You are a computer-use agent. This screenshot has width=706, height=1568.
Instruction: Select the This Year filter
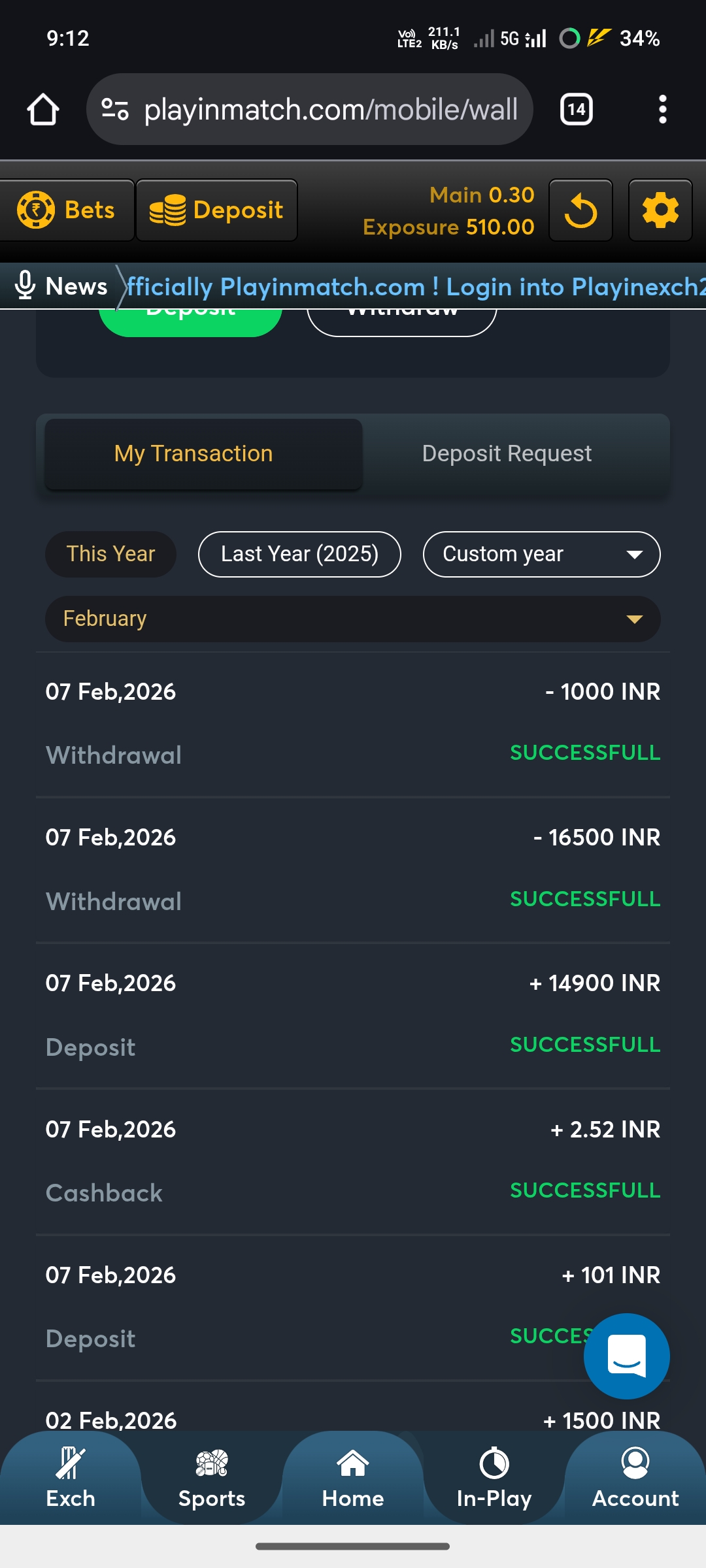pos(110,554)
